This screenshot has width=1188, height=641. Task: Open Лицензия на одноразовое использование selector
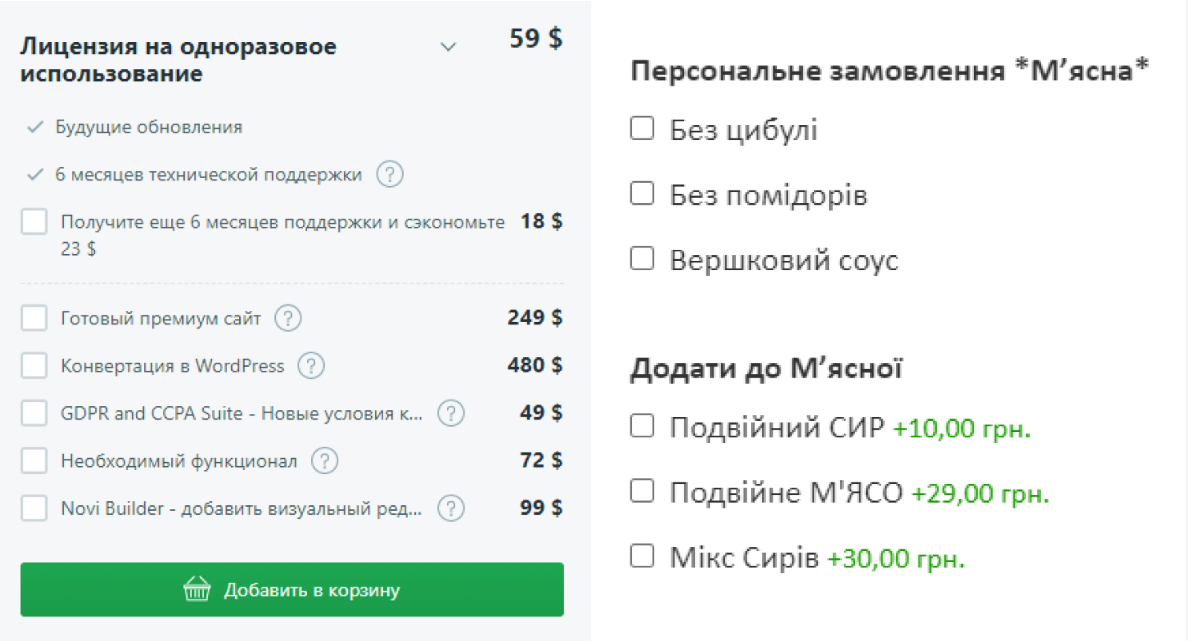point(239,60)
